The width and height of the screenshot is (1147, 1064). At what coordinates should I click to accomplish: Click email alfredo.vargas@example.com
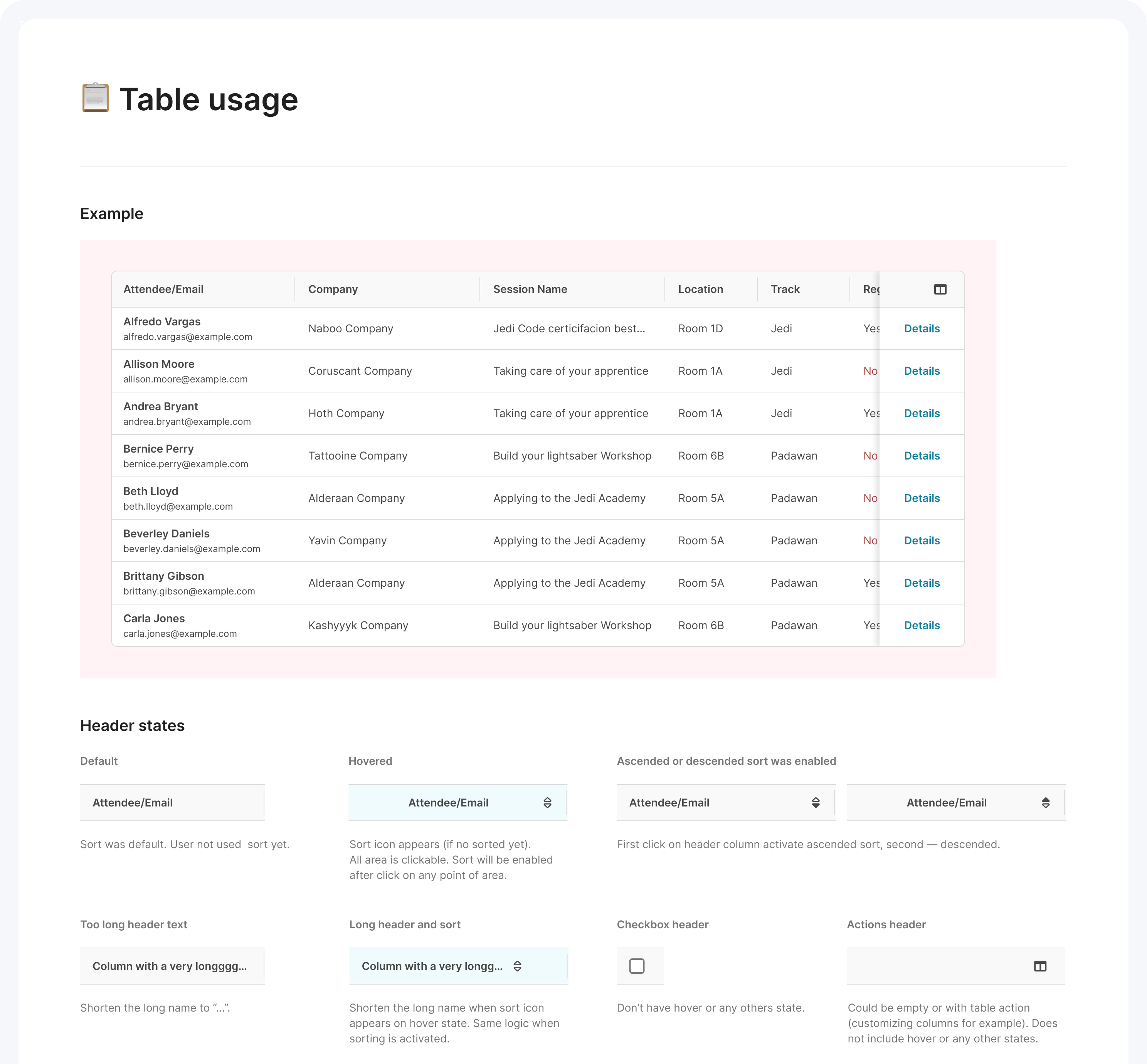pos(188,337)
